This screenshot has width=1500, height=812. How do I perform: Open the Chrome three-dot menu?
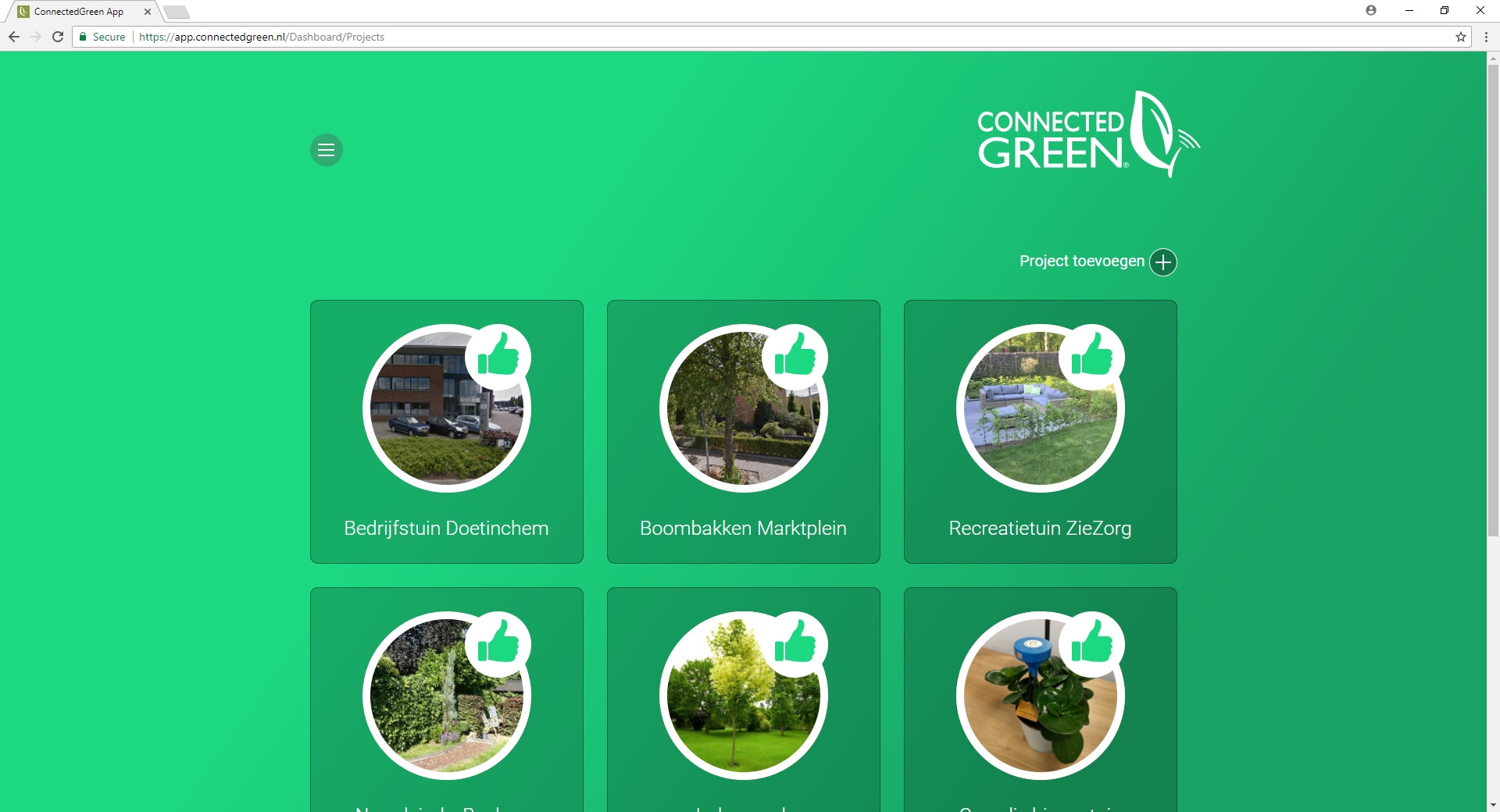1485,36
